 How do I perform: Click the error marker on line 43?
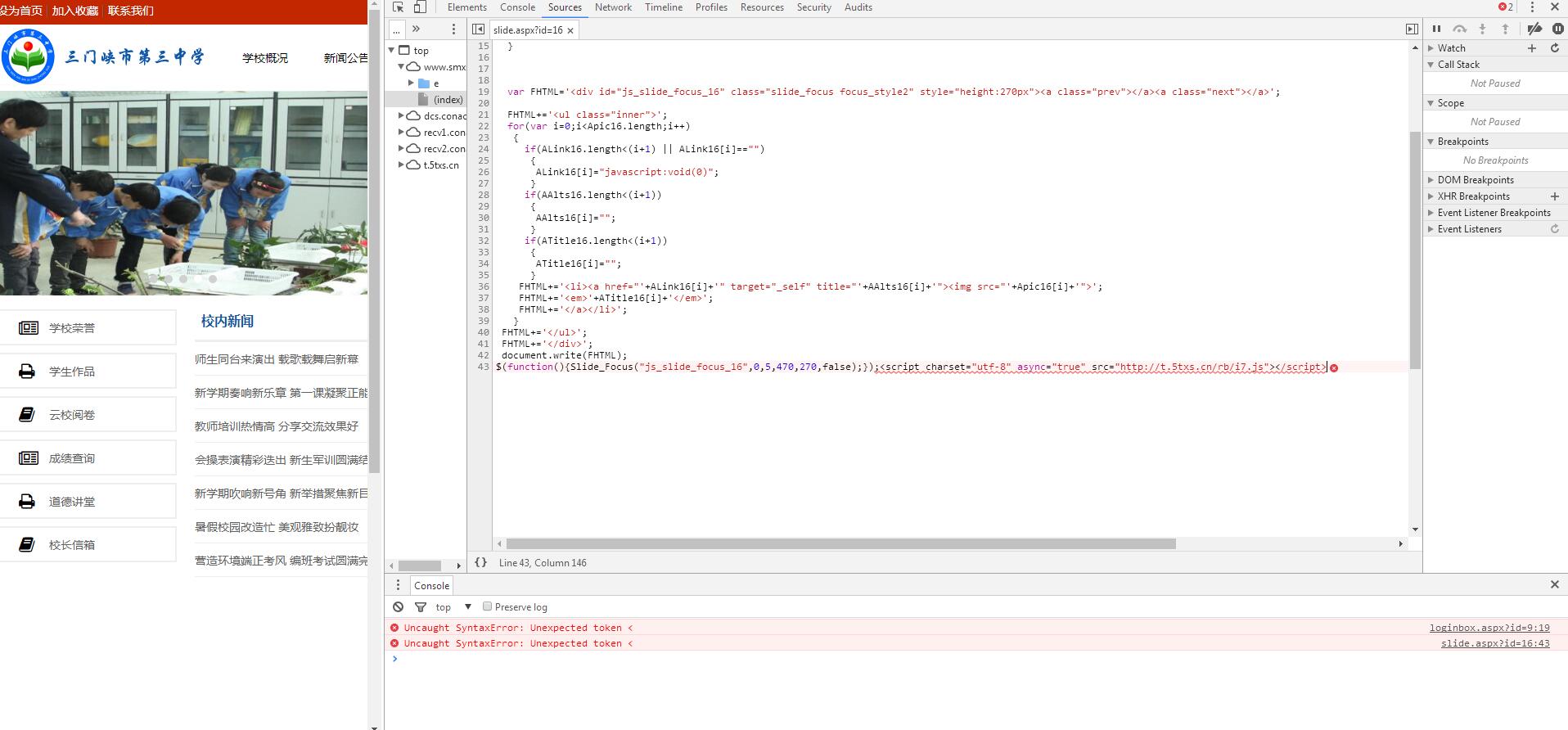(x=1334, y=367)
